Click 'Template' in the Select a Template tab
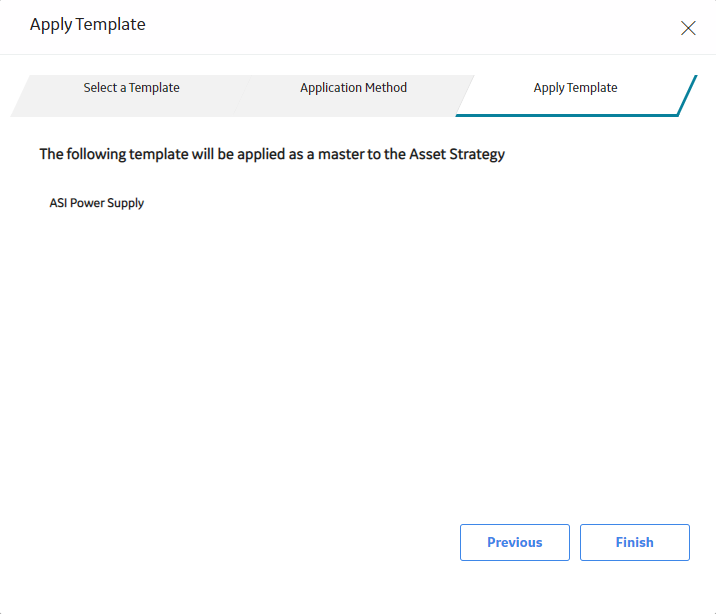Image resolution: width=716 pixels, height=614 pixels. [154, 88]
